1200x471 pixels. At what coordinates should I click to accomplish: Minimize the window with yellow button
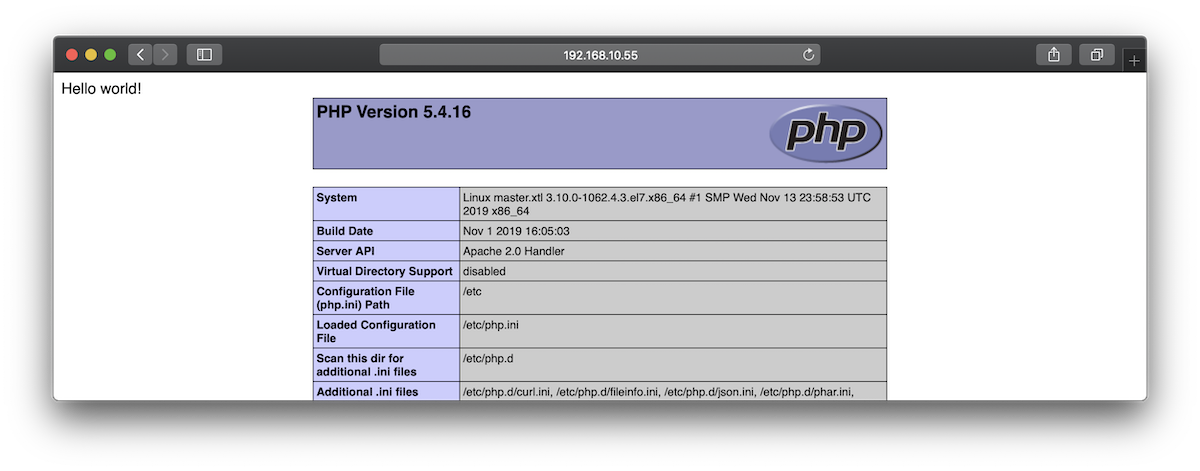pyautogui.click(x=91, y=55)
